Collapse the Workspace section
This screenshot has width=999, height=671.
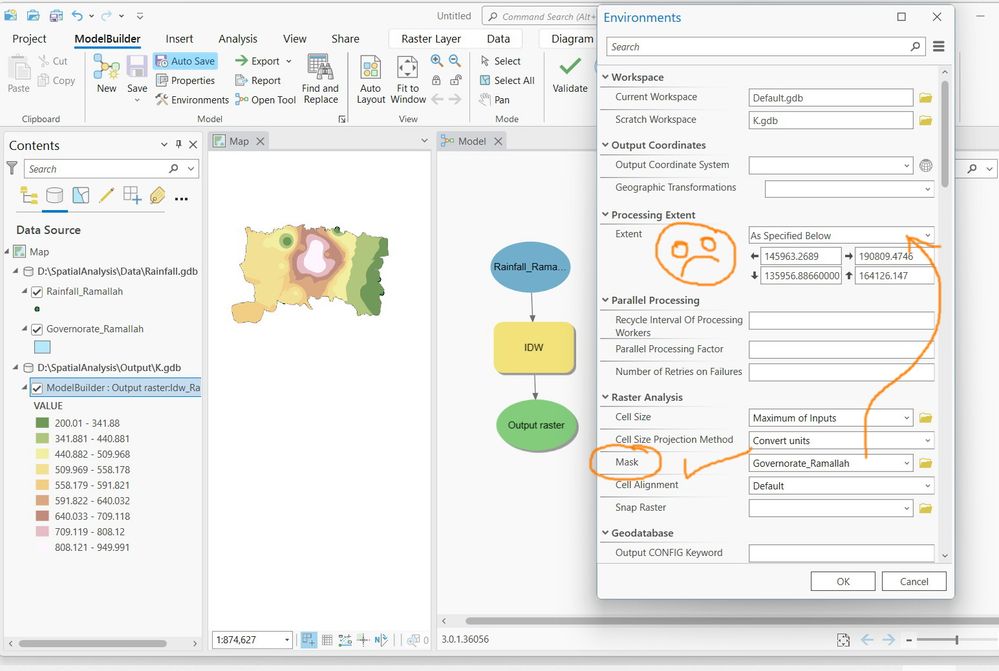tap(605, 77)
